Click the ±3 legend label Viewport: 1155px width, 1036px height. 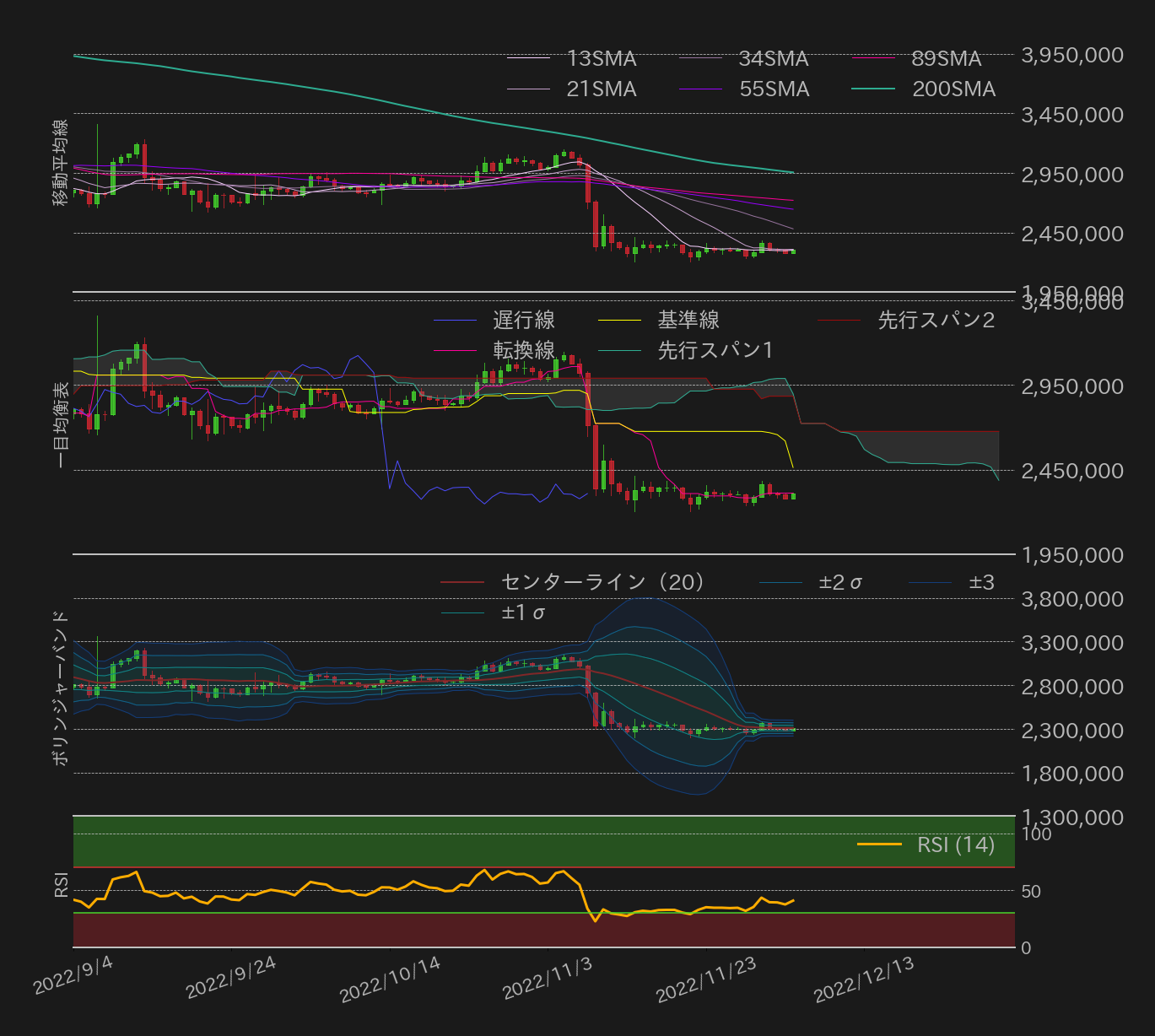tap(982, 582)
